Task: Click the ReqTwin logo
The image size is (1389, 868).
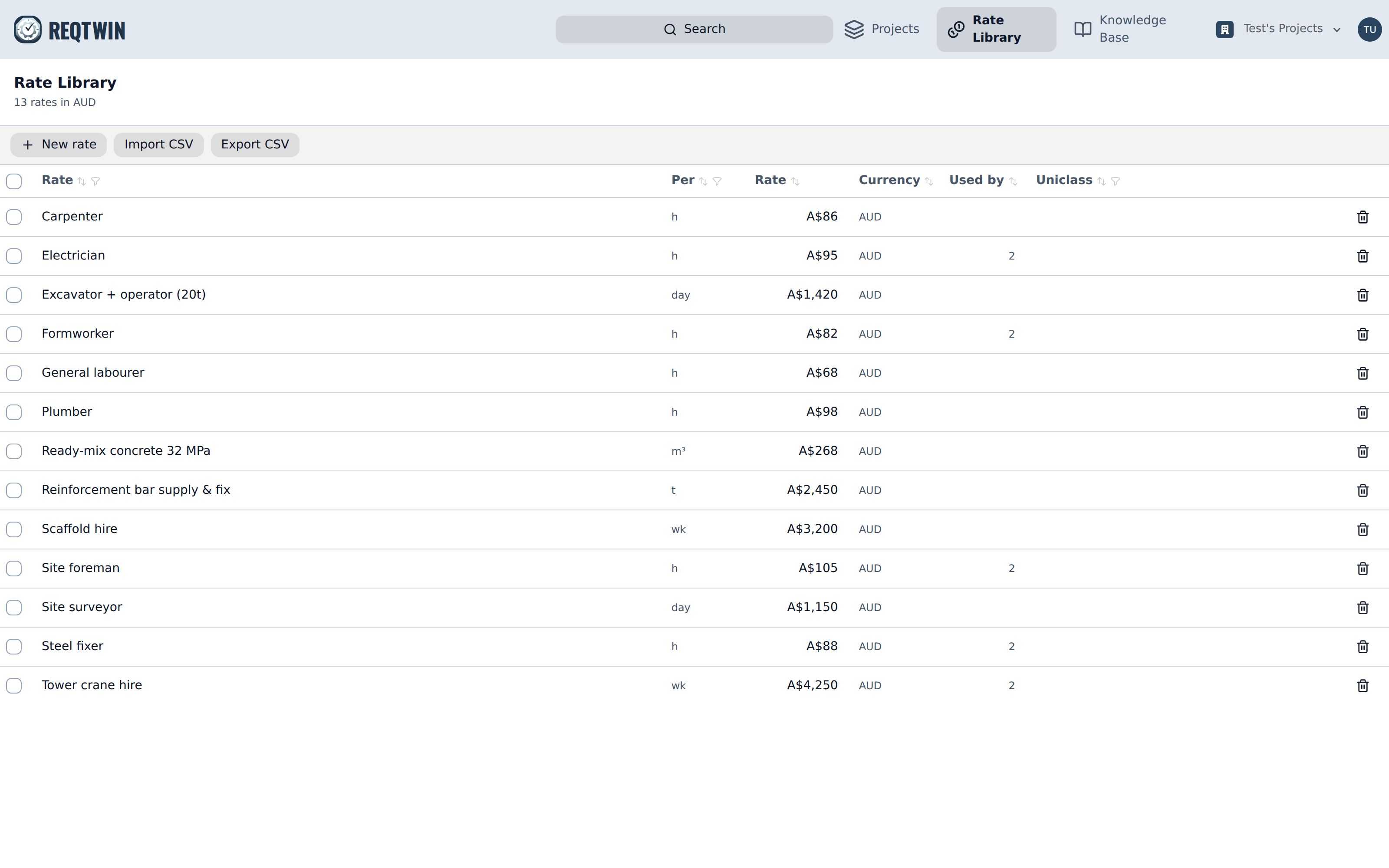Action: coord(69,30)
